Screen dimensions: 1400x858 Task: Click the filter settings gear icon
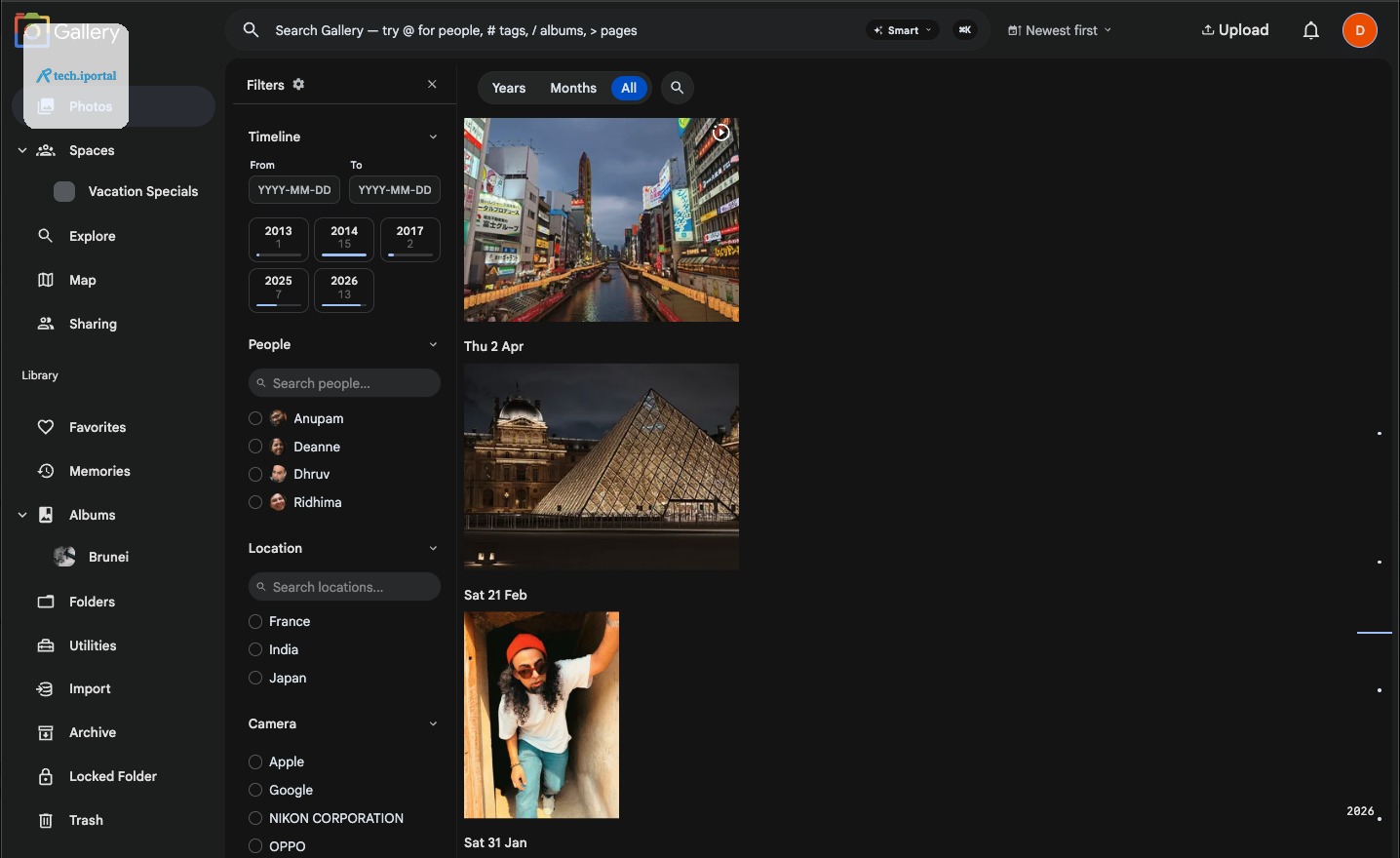(299, 85)
